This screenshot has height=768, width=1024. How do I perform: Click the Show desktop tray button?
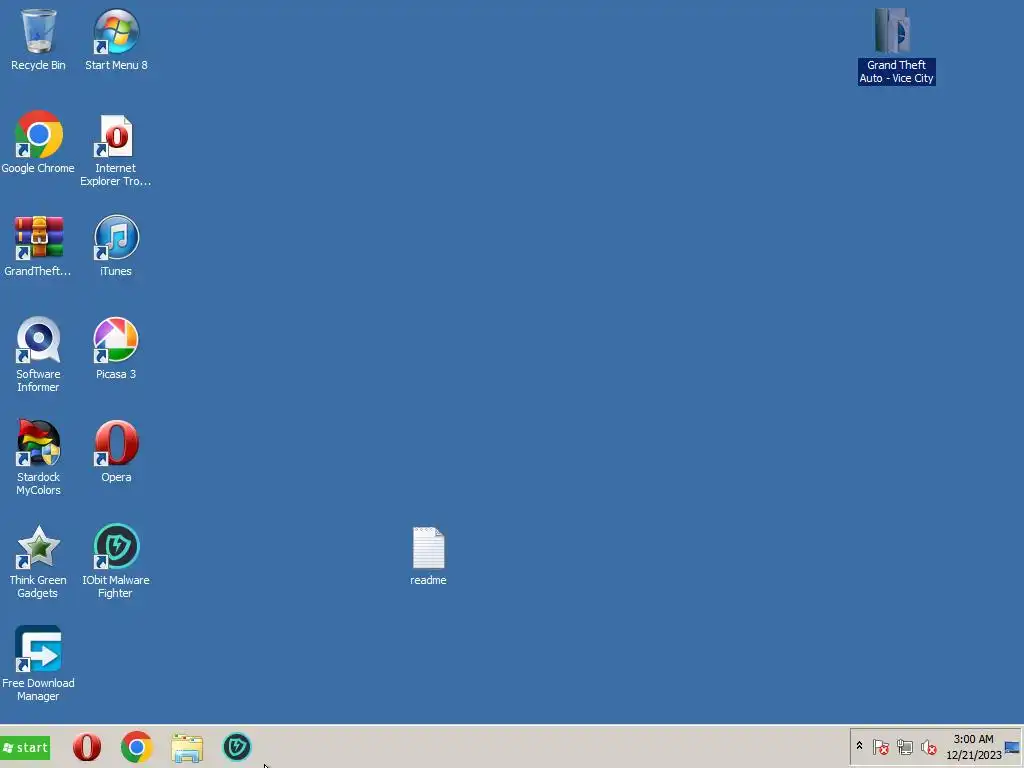point(1013,747)
